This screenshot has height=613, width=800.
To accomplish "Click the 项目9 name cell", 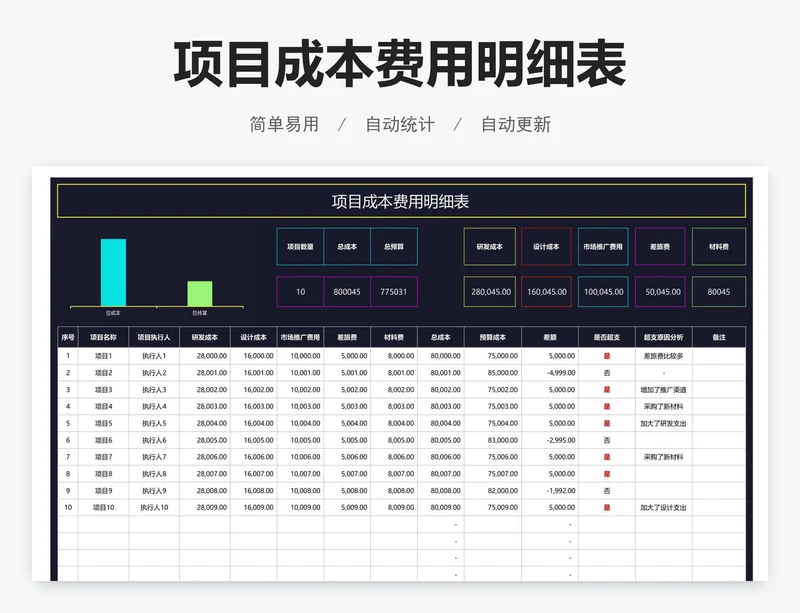I will click(104, 491).
